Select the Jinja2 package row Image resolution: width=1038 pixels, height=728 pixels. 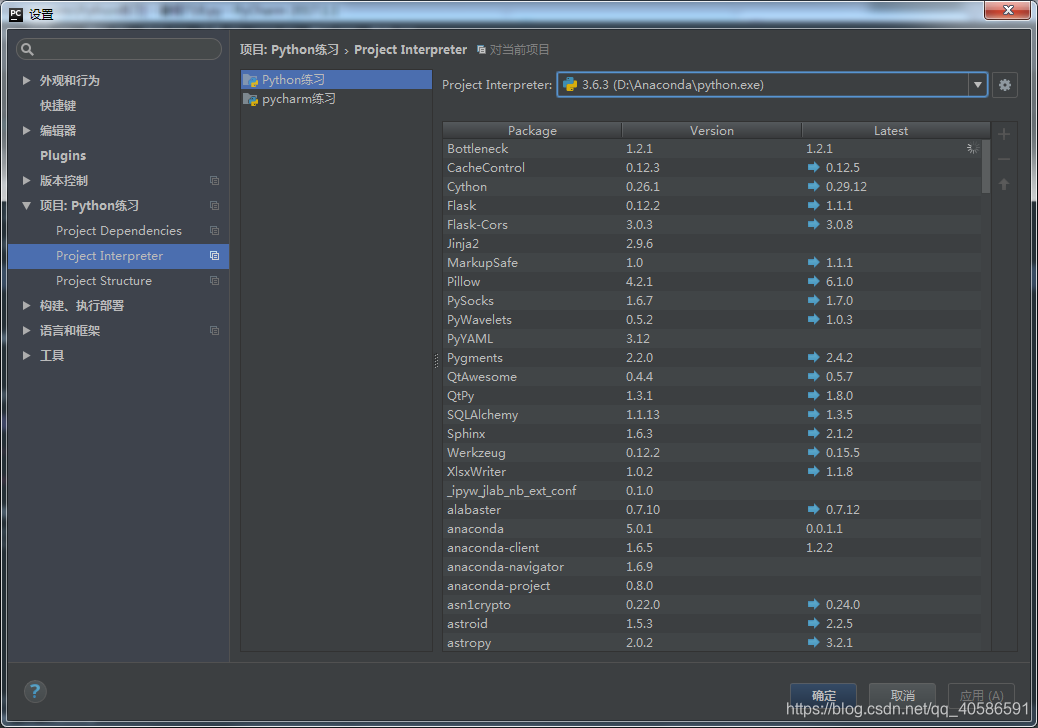coord(712,244)
